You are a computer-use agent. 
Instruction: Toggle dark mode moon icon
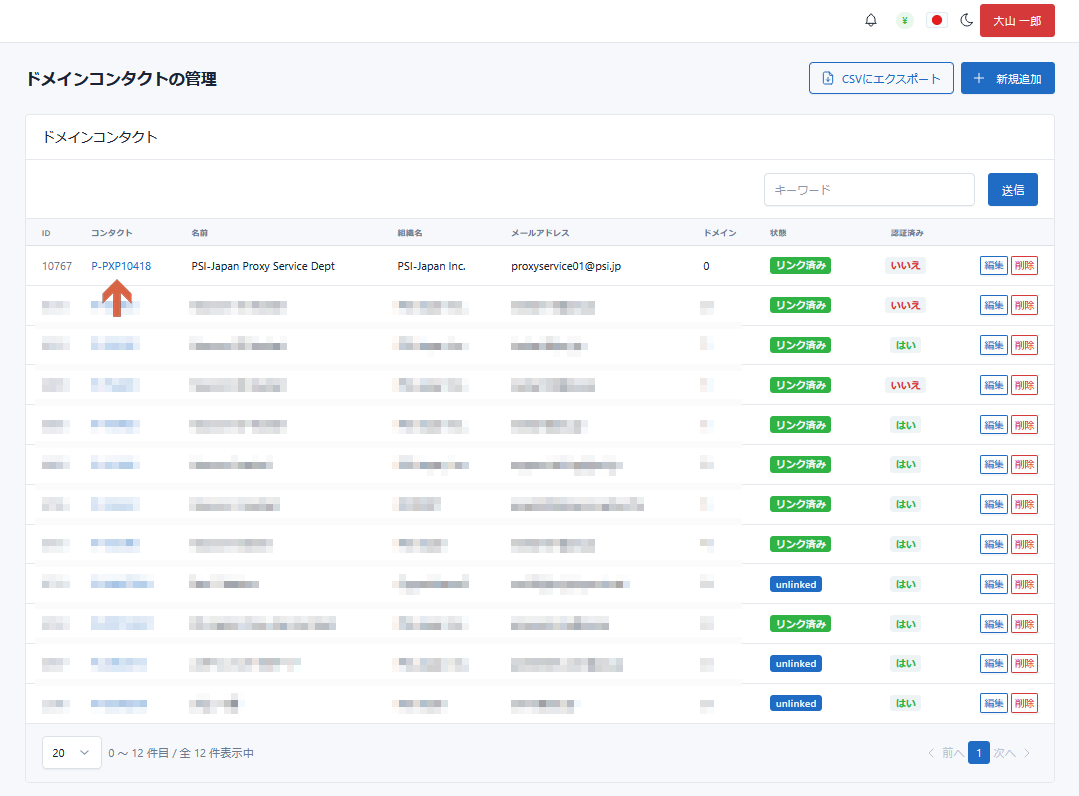tap(967, 21)
